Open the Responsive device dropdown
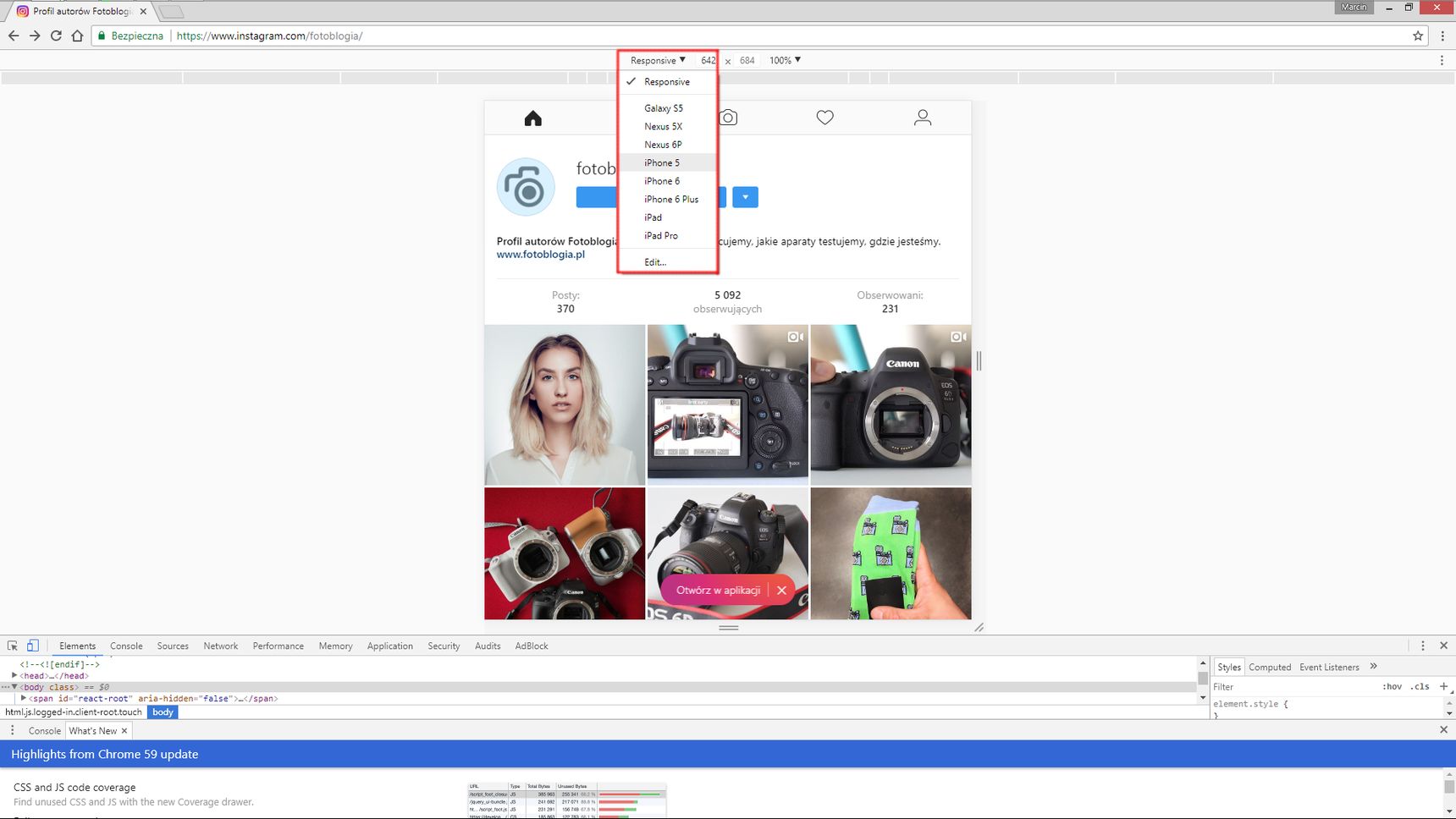The image size is (1456, 819). 658,60
